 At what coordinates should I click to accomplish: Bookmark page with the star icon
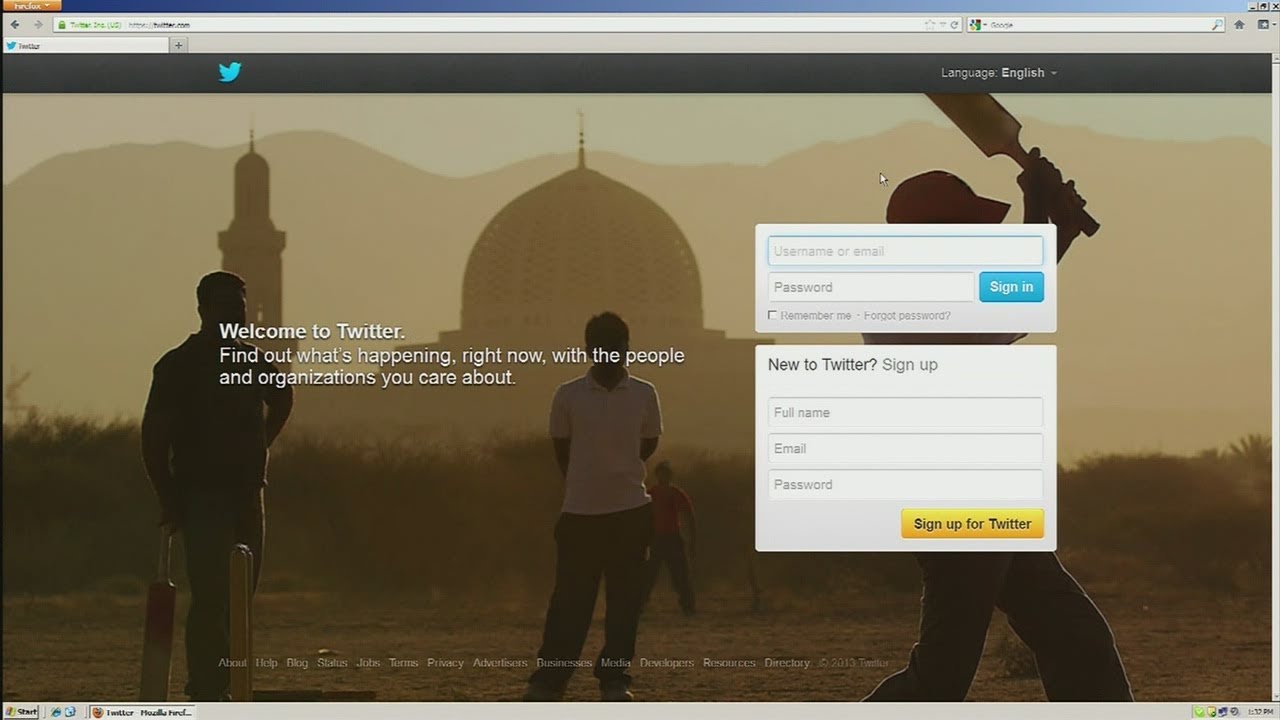click(x=930, y=25)
